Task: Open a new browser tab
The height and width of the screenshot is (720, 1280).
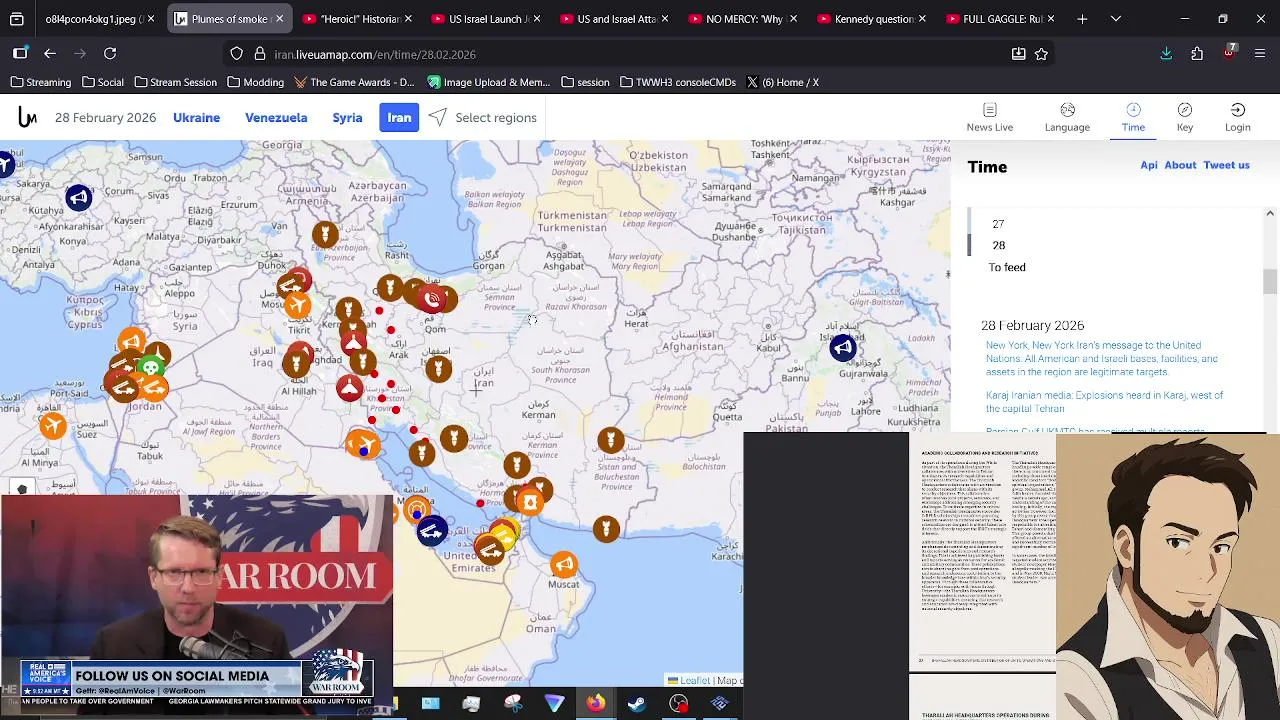Action: (x=1082, y=19)
